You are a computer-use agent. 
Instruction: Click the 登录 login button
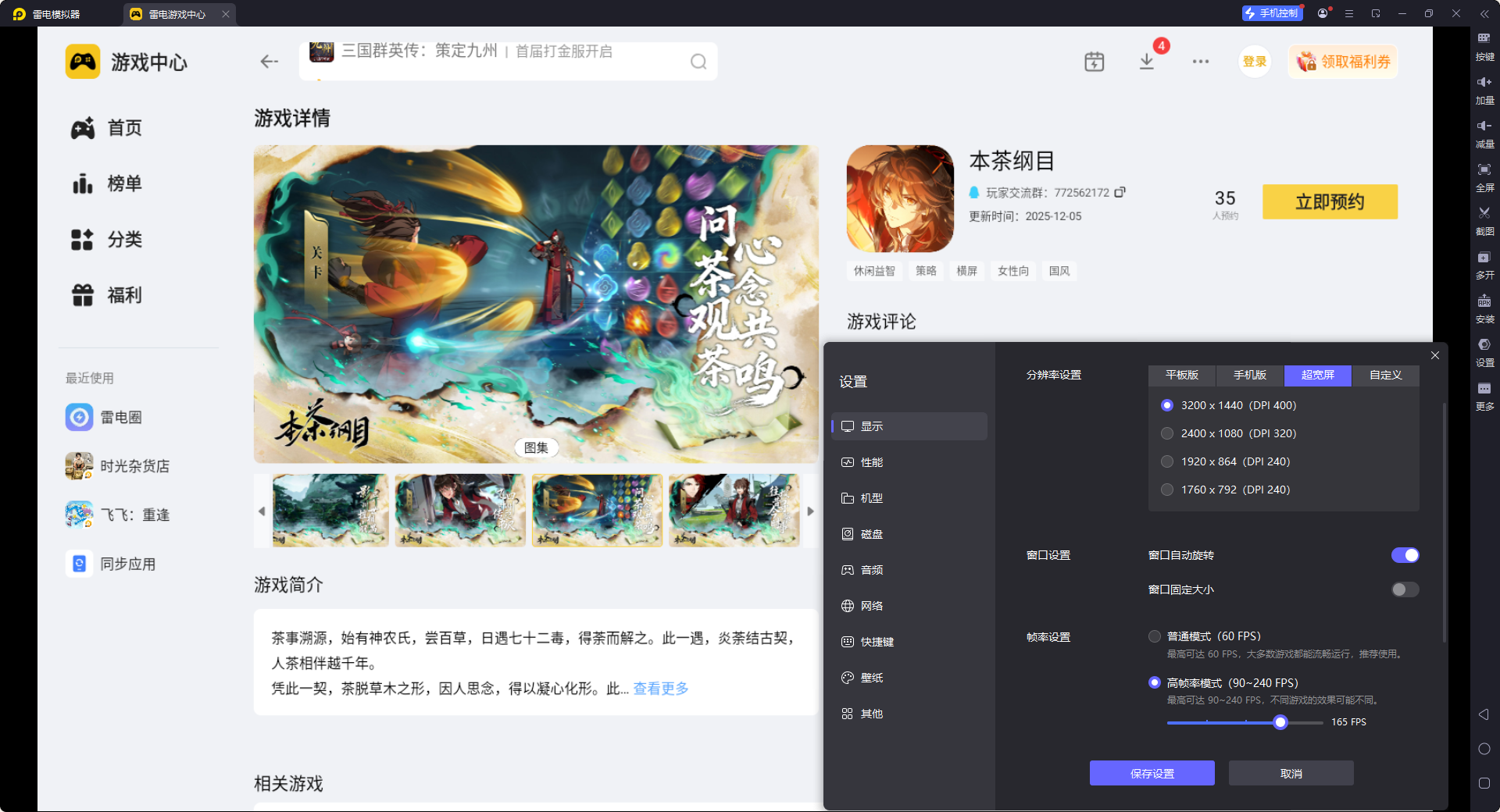click(1255, 62)
